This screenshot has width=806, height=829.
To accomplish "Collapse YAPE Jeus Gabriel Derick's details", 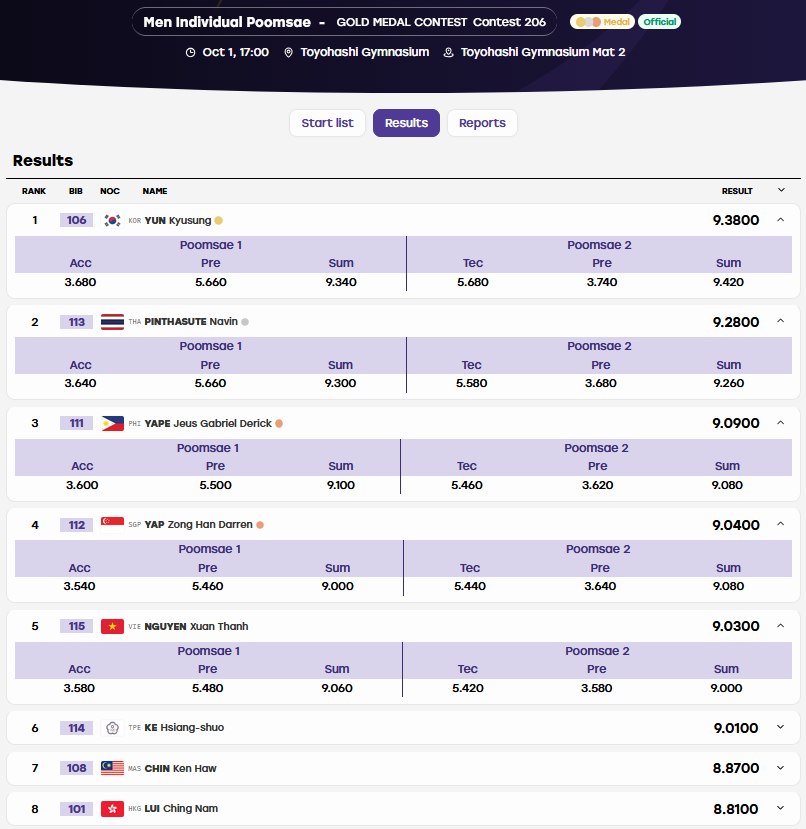I will (x=781, y=423).
